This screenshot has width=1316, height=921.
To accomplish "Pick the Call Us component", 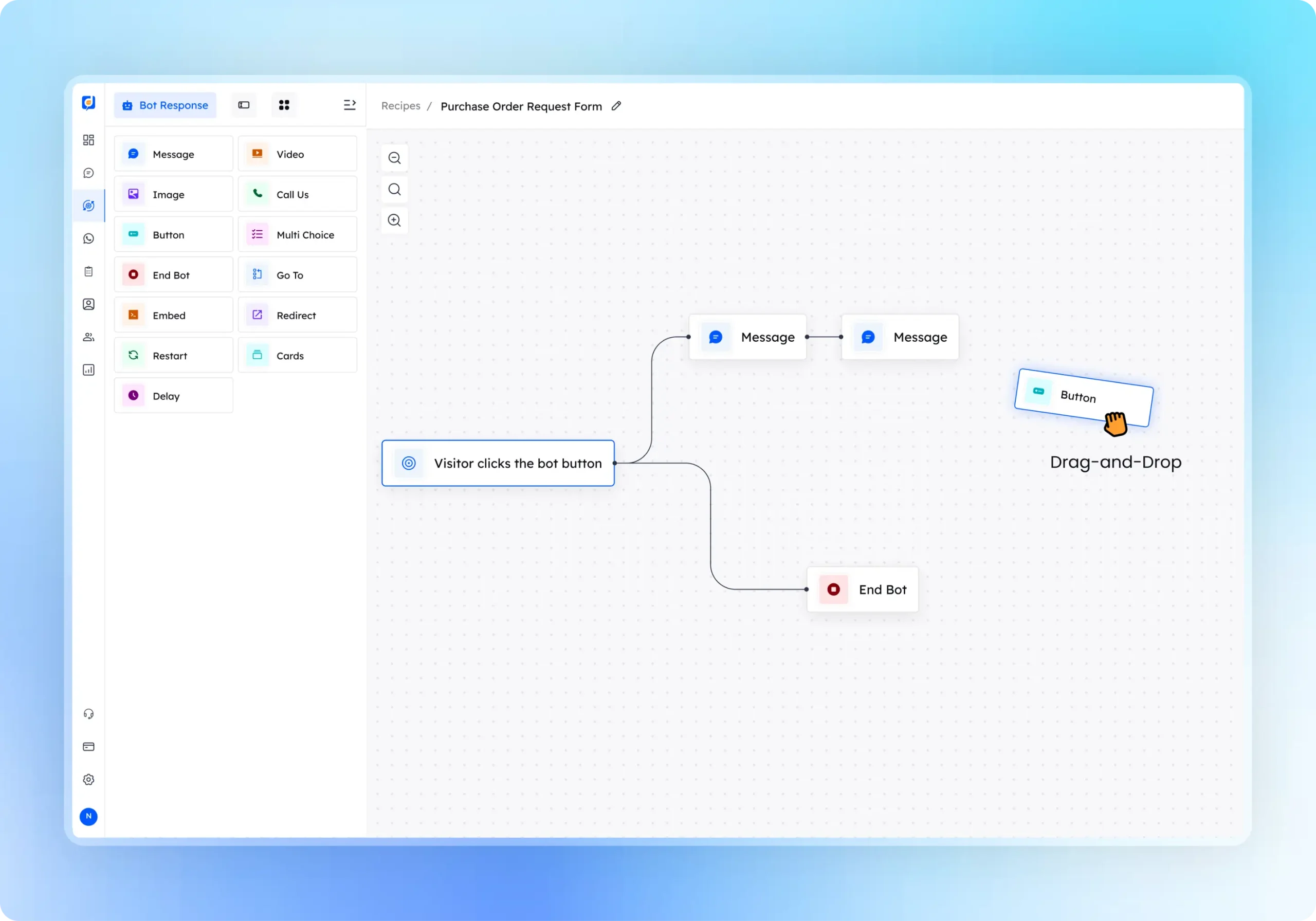I will pos(298,194).
